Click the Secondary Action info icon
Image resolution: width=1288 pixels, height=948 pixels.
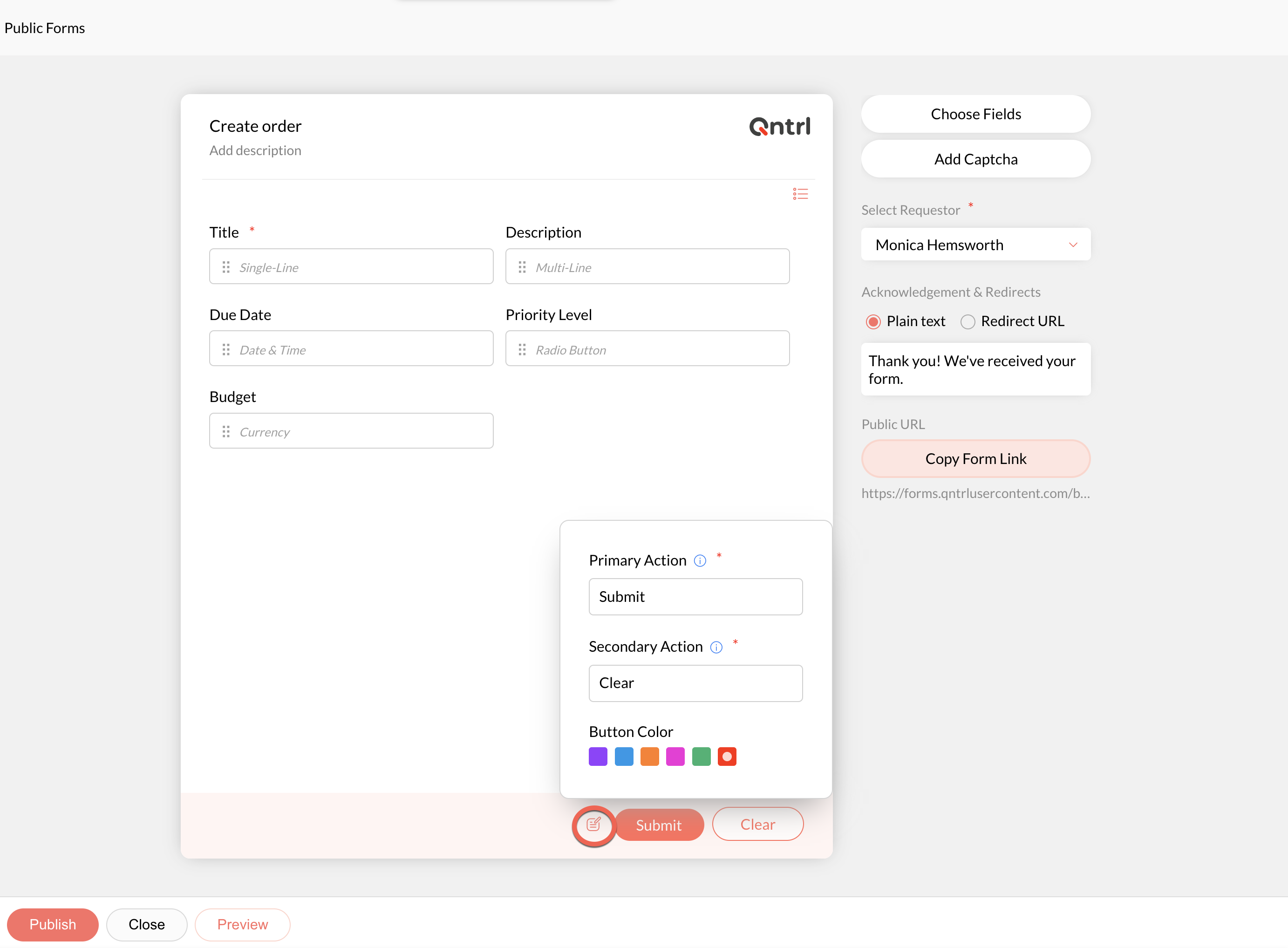click(x=716, y=648)
